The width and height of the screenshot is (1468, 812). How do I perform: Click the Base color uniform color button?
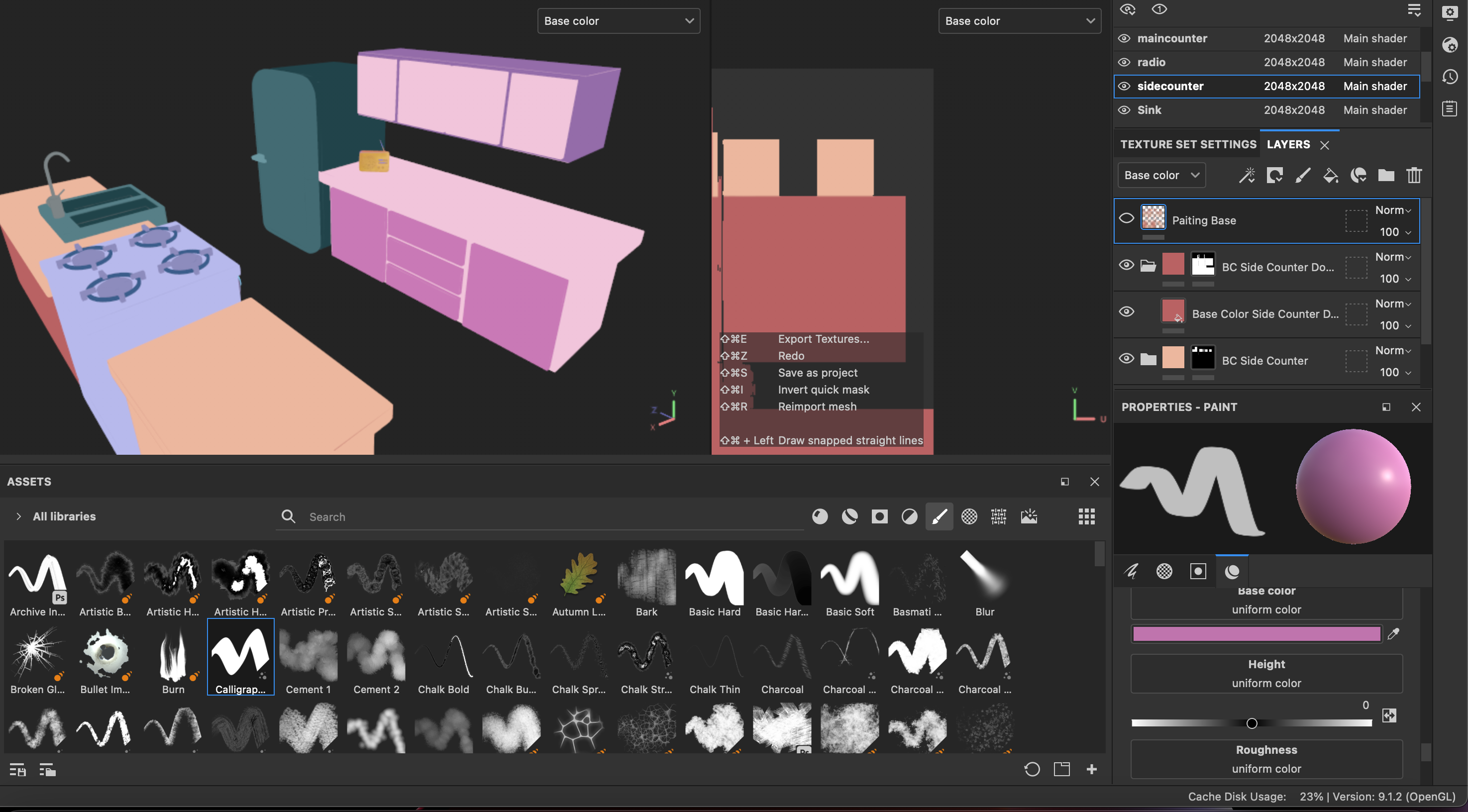click(1265, 609)
